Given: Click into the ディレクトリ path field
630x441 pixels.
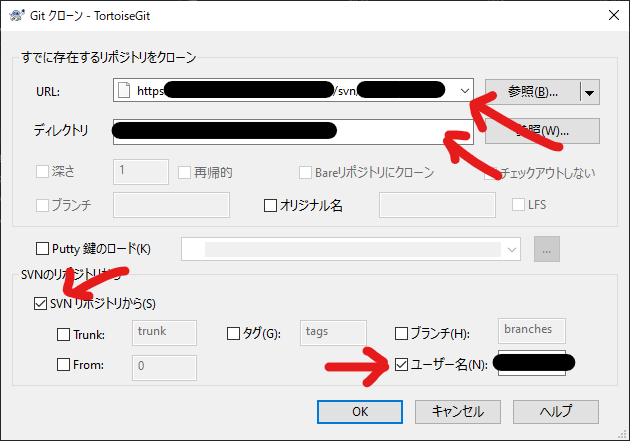Looking at the screenshot, I should 293,131.
